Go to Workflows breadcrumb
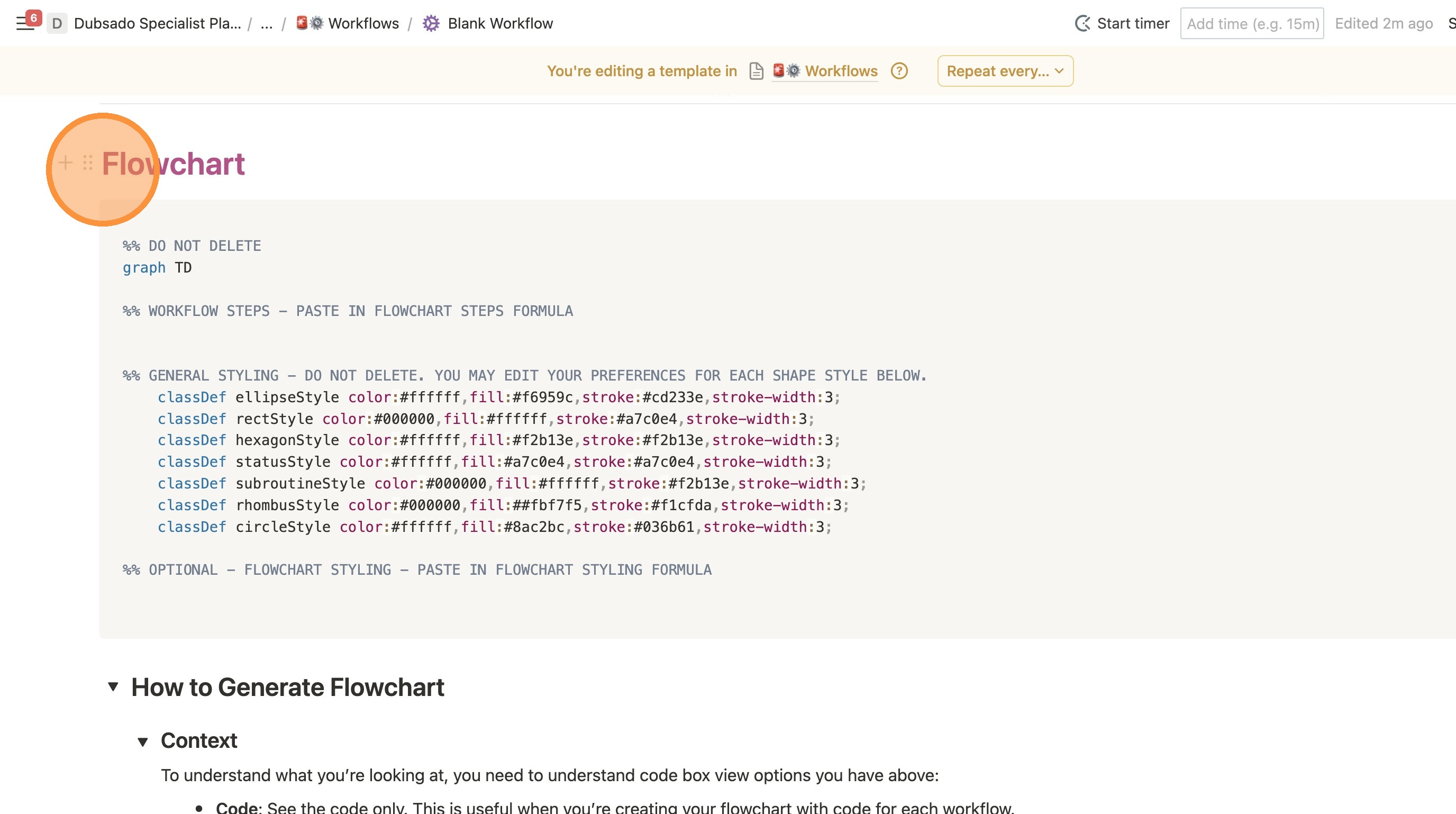This screenshot has width=1456, height=814. click(x=363, y=23)
